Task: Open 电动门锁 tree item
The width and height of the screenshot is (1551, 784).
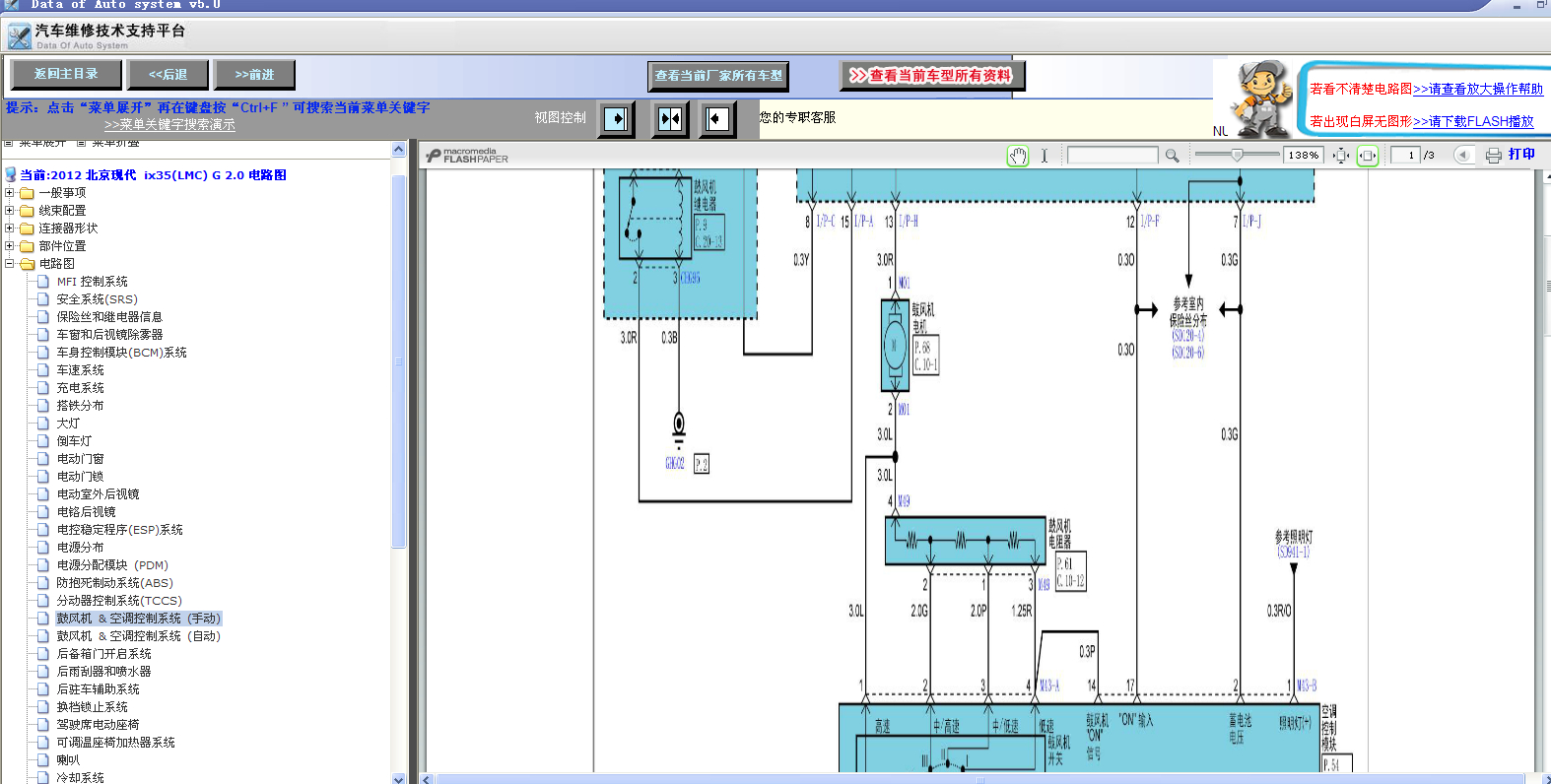Action: 80,477
